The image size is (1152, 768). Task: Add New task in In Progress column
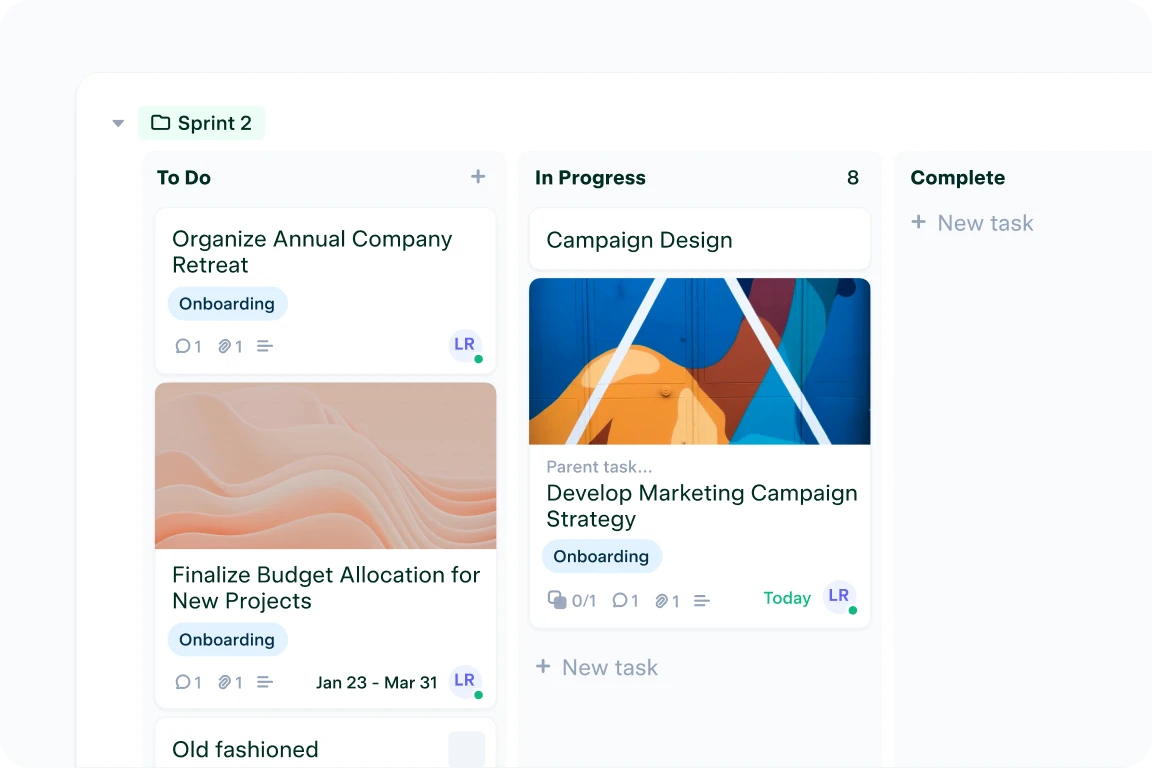coord(597,667)
